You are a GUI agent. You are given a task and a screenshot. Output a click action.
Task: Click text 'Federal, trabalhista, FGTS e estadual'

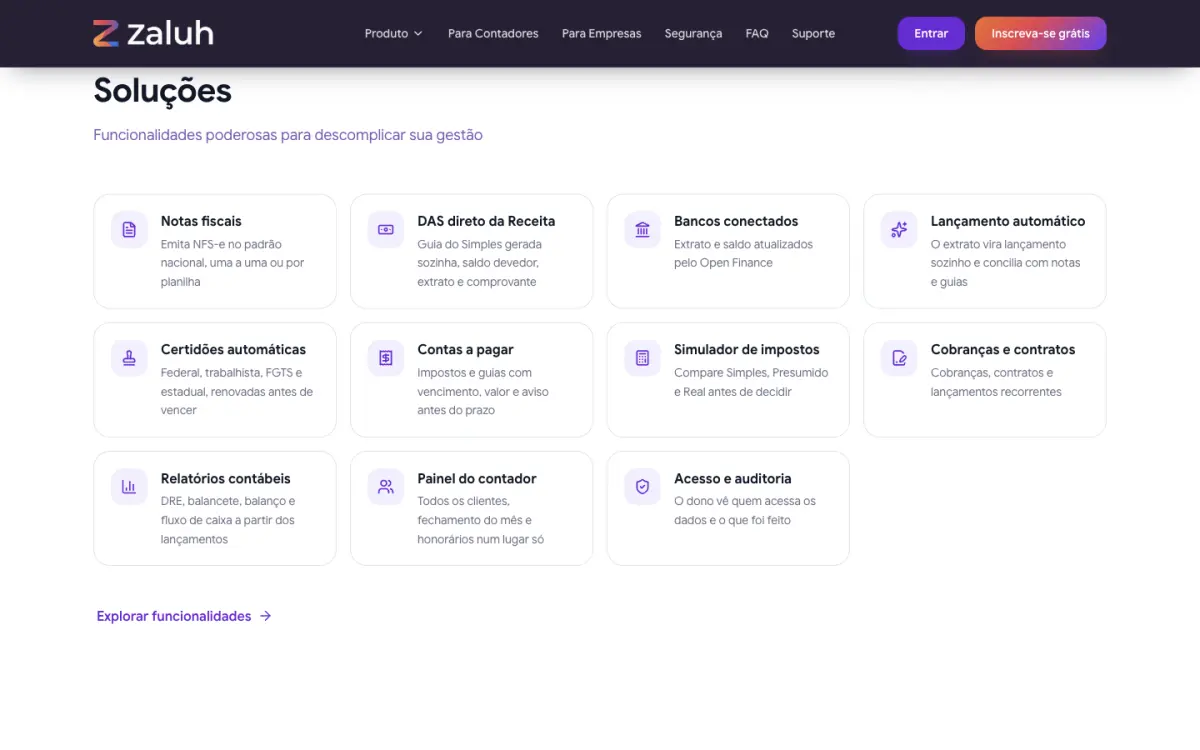click(x=231, y=382)
